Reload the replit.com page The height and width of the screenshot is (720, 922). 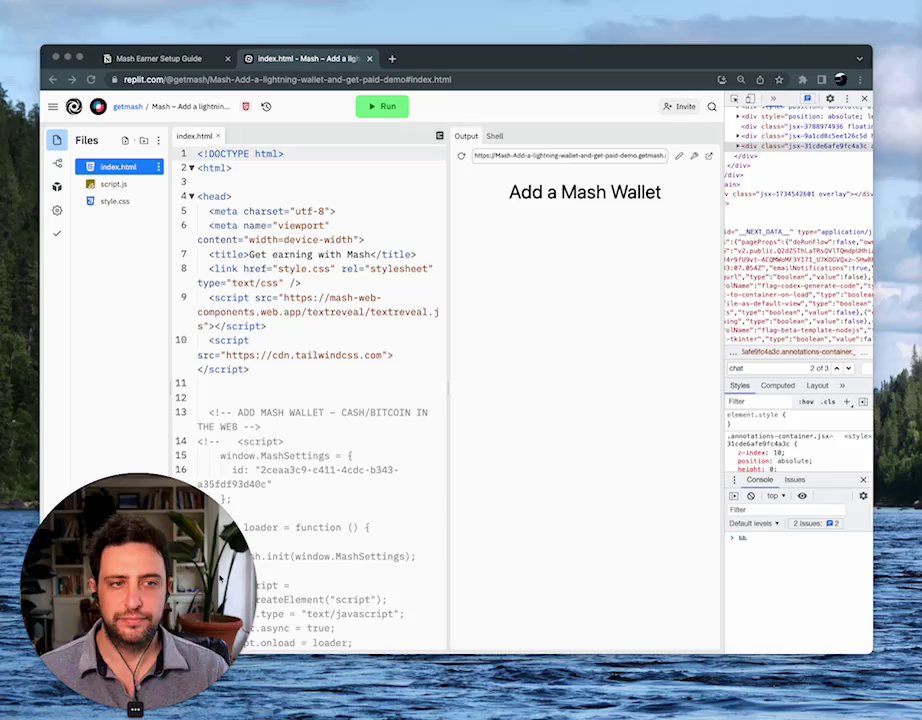coord(91,79)
